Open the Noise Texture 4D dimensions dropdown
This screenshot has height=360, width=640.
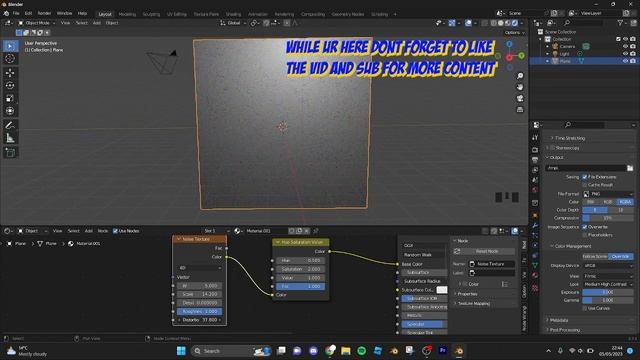200,268
